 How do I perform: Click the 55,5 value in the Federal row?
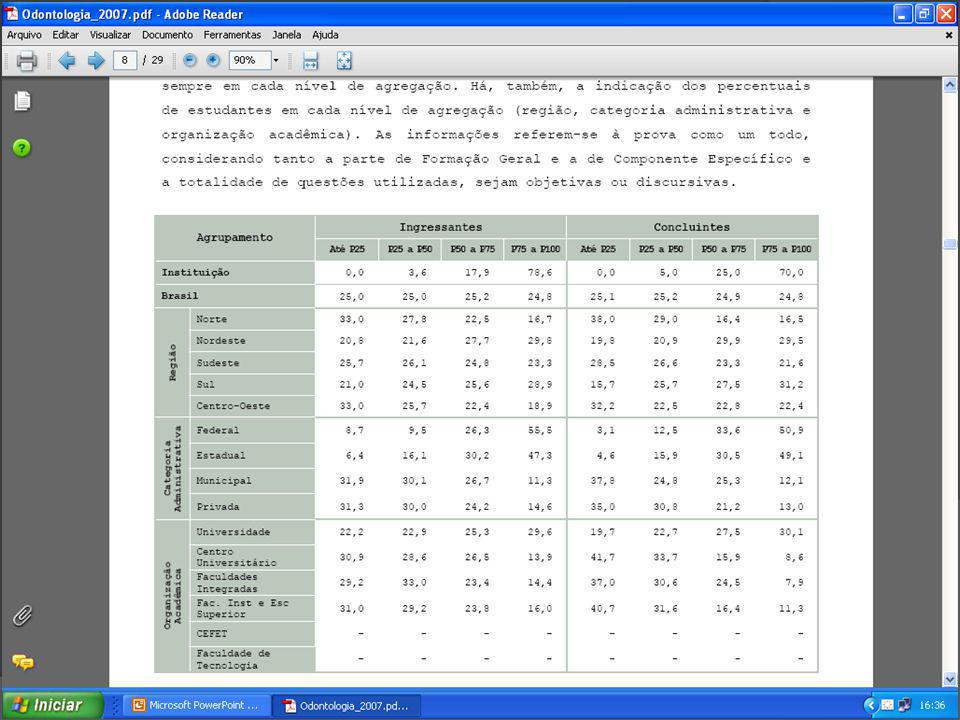point(539,430)
